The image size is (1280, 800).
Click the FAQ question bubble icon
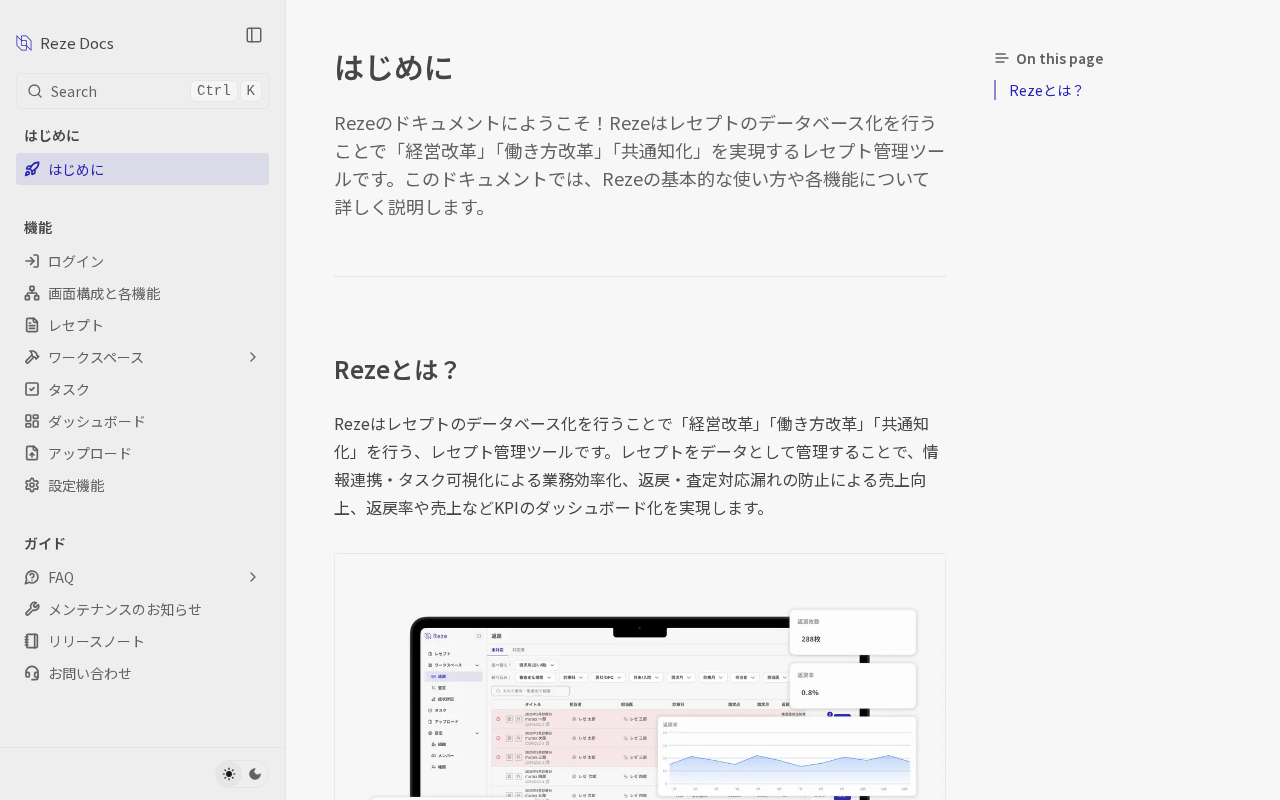(x=32, y=577)
